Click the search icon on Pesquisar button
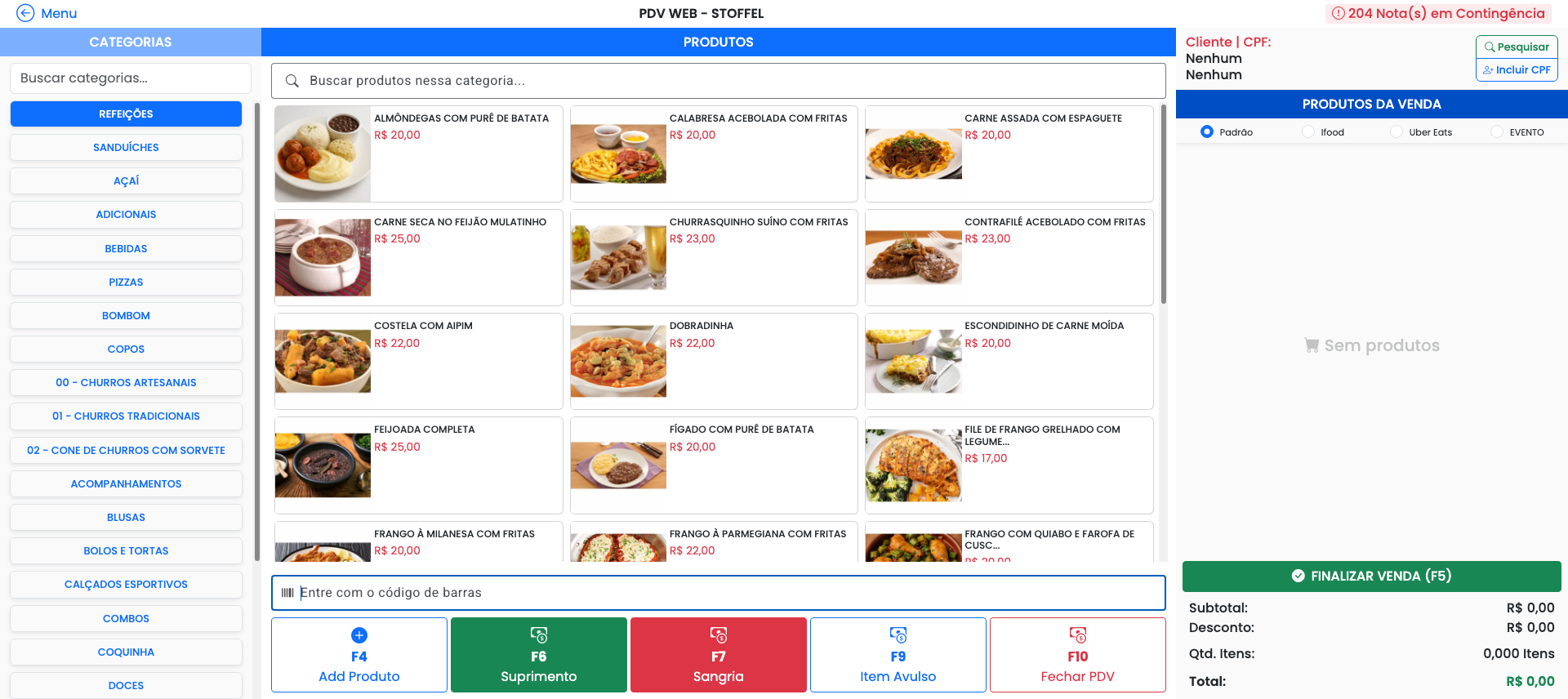Viewport: 1568px width, 699px height. point(1490,47)
